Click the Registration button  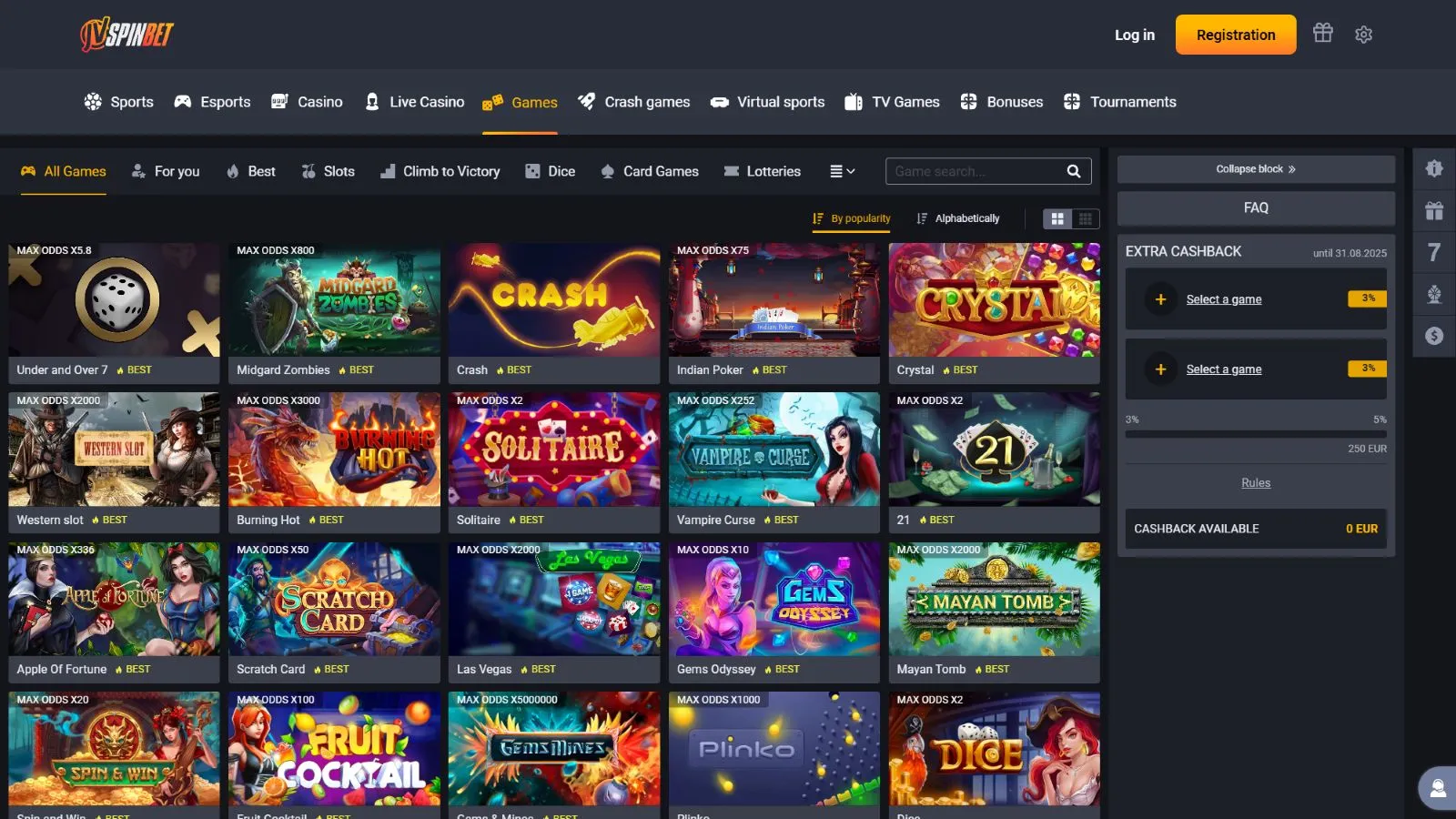pyautogui.click(x=1235, y=35)
